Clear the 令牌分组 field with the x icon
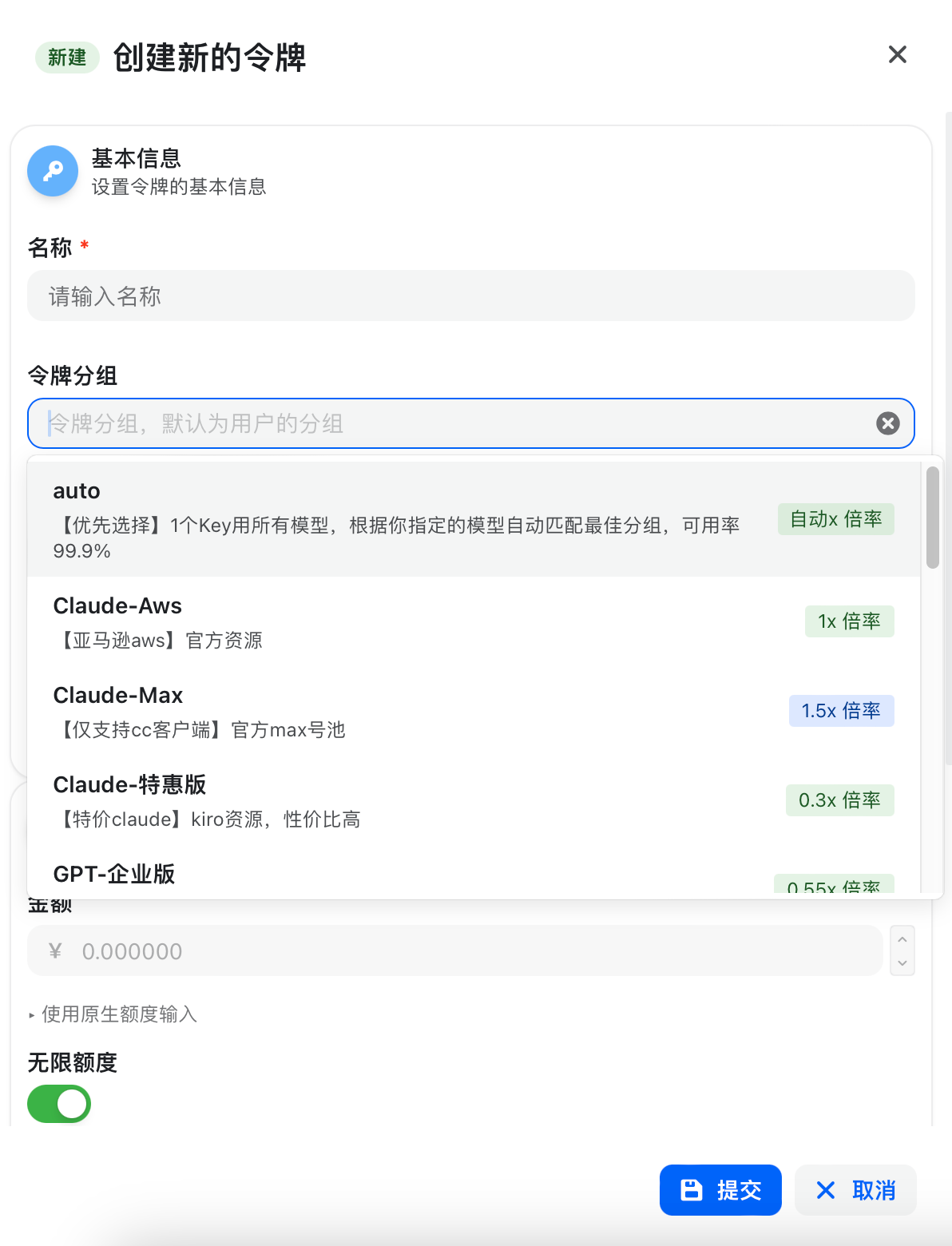The image size is (952, 1246). coord(887,423)
